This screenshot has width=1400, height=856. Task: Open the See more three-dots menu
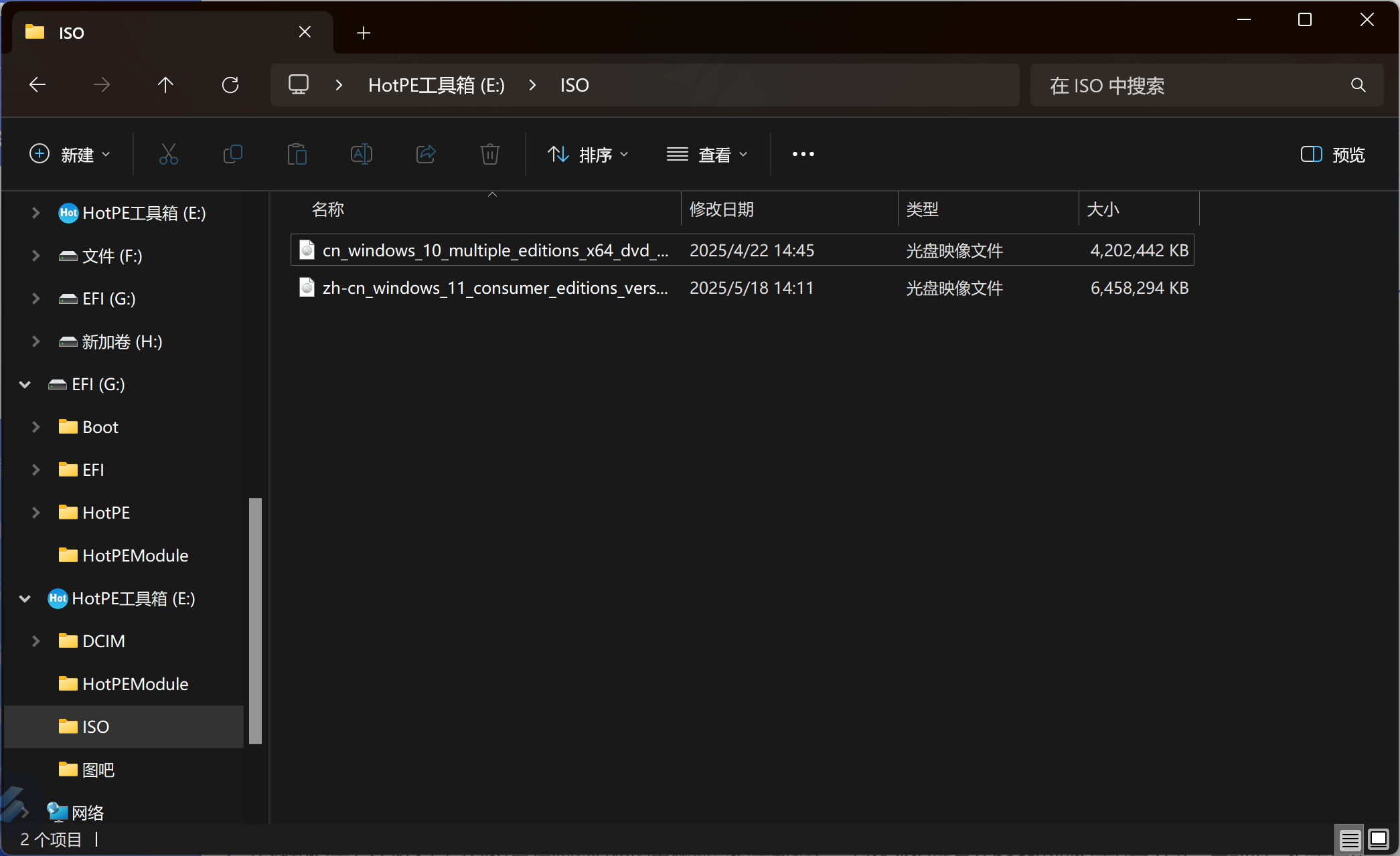coord(803,155)
